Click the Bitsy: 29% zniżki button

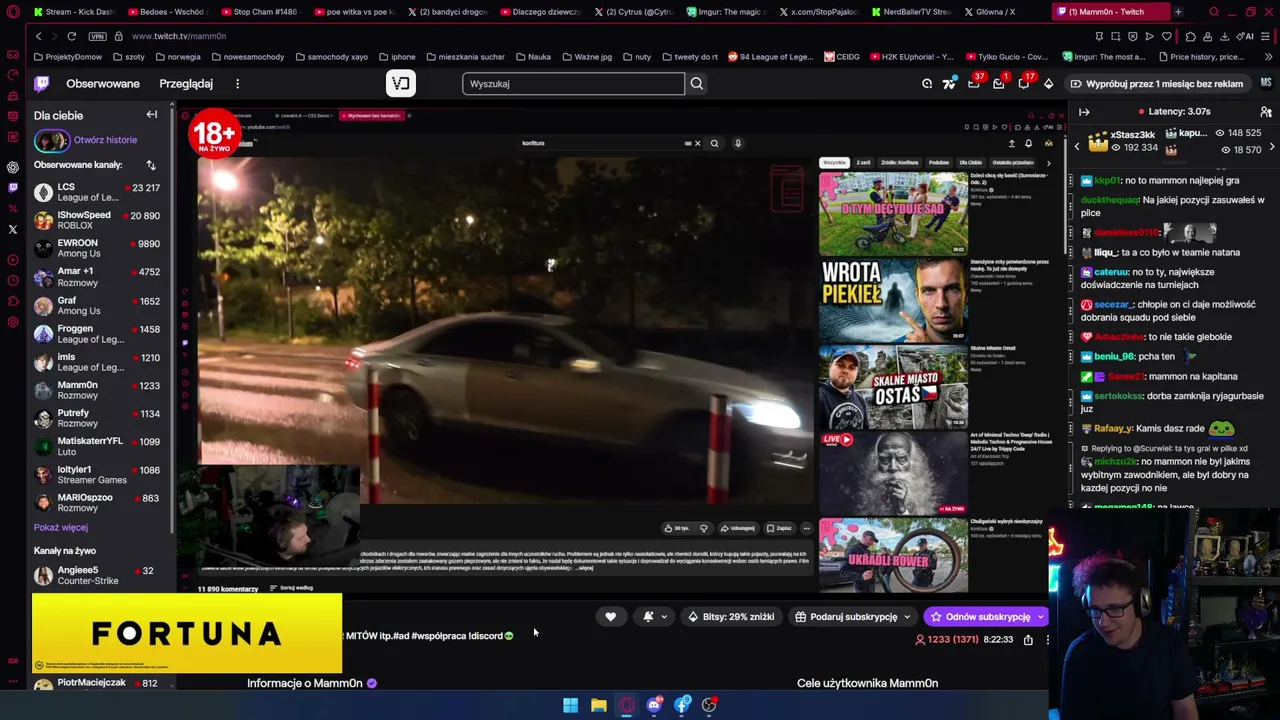coord(731,617)
